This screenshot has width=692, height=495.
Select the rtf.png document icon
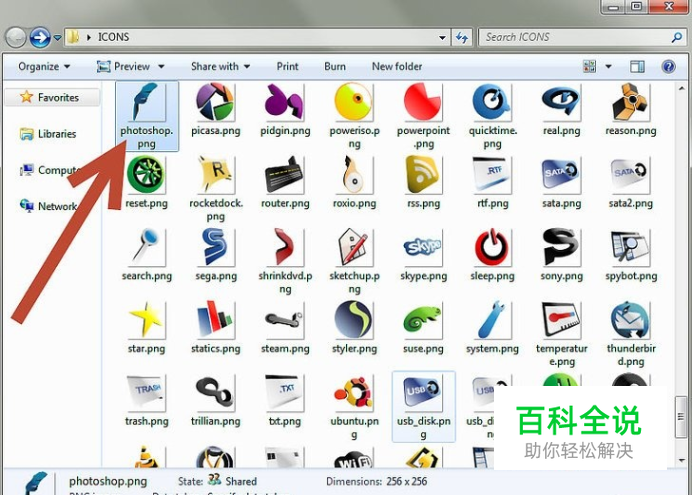(x=492, y=175)
